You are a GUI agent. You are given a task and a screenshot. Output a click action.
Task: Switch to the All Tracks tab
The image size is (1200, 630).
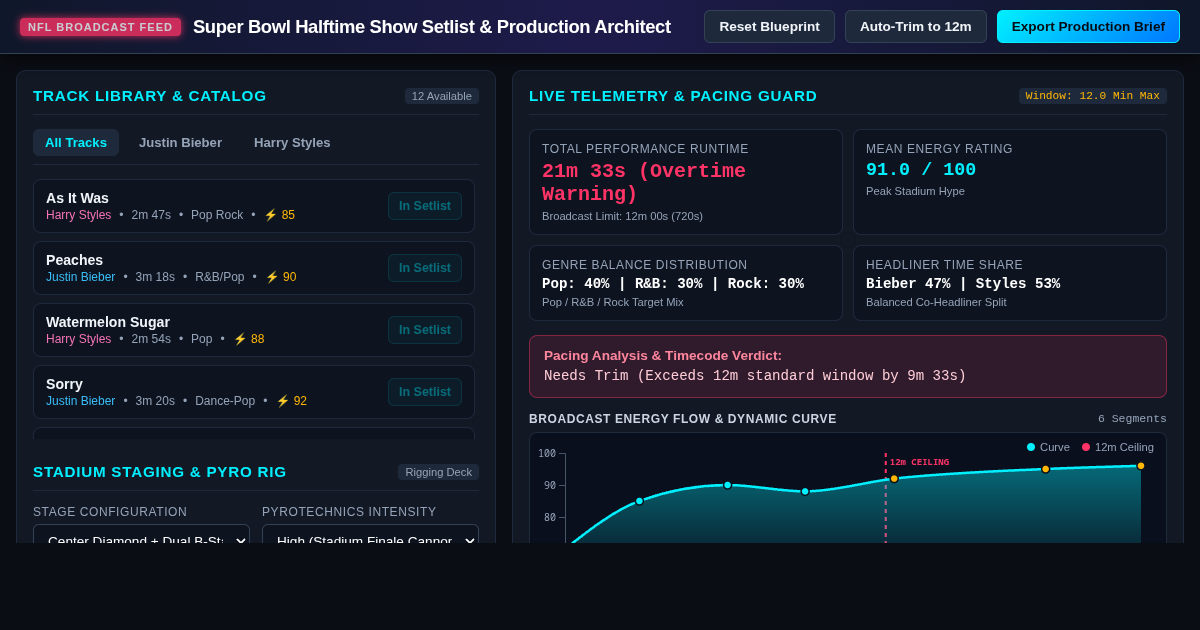point(76,142)
